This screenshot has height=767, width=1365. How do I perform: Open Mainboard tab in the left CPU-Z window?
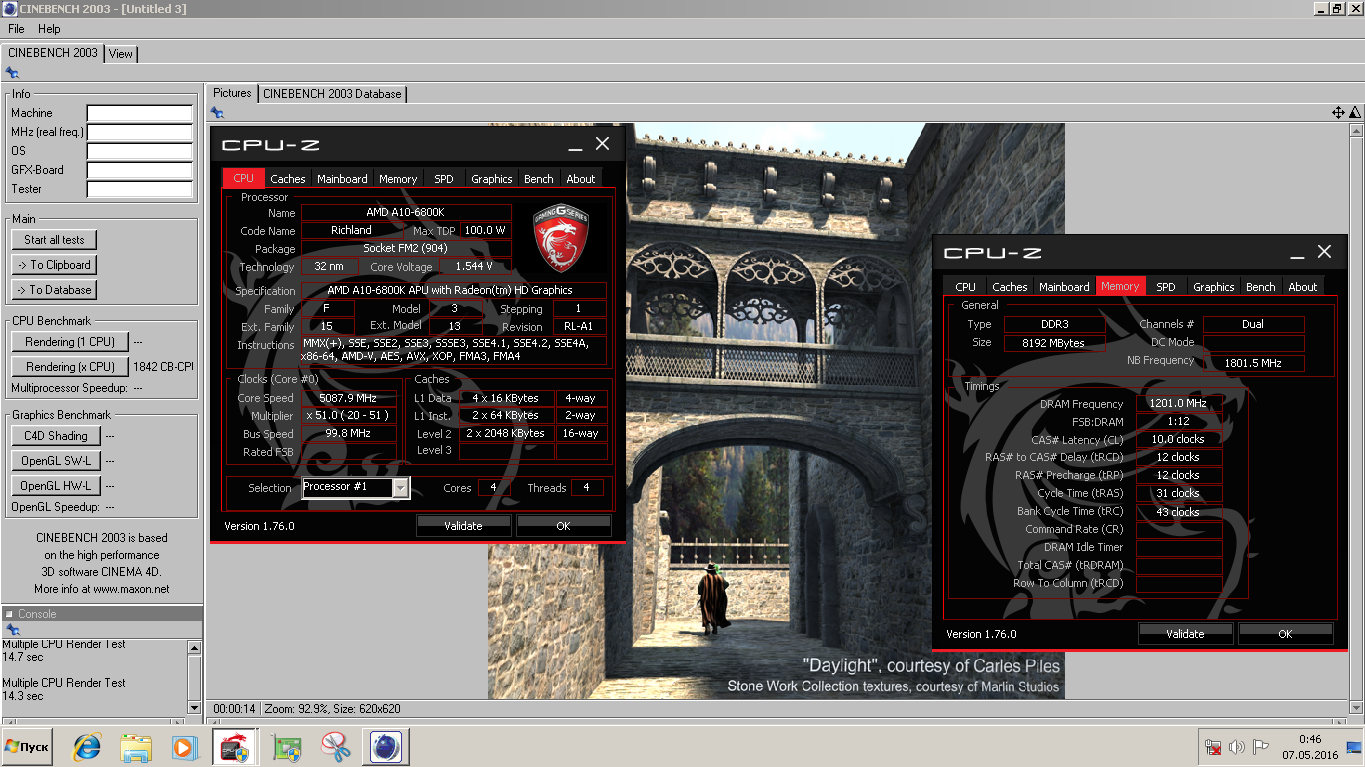[x=342, y=179]
